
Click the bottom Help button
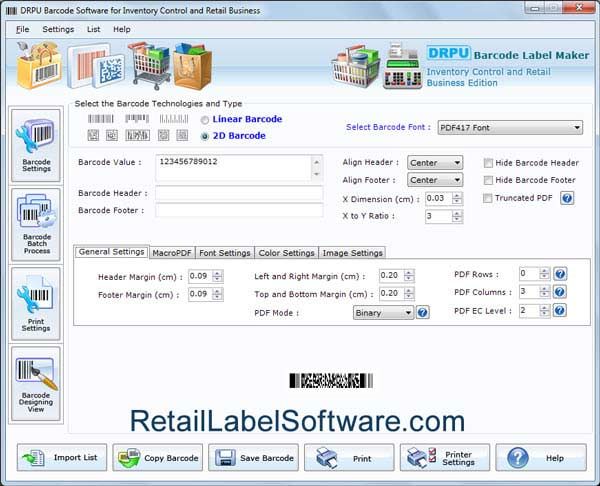pos(541,458)
